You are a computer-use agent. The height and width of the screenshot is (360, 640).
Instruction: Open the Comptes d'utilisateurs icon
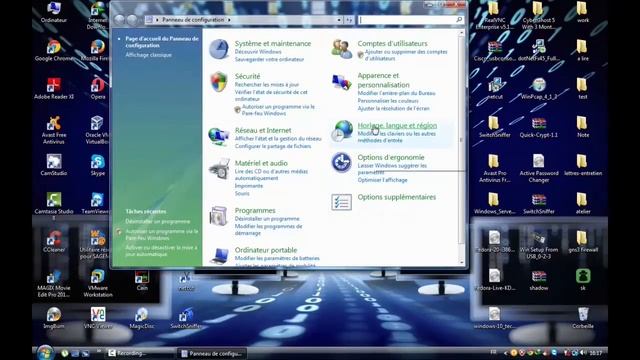342,49
